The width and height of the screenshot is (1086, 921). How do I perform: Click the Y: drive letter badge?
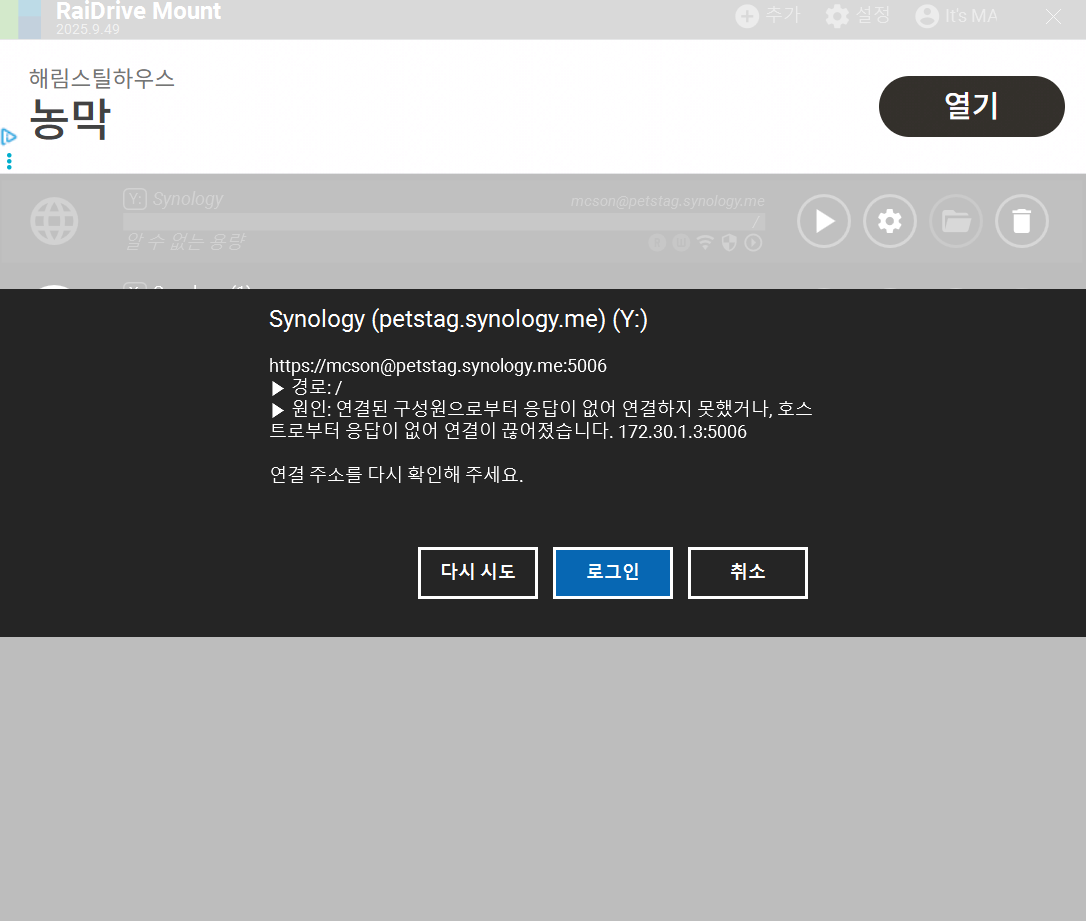[x=135, y=199]
